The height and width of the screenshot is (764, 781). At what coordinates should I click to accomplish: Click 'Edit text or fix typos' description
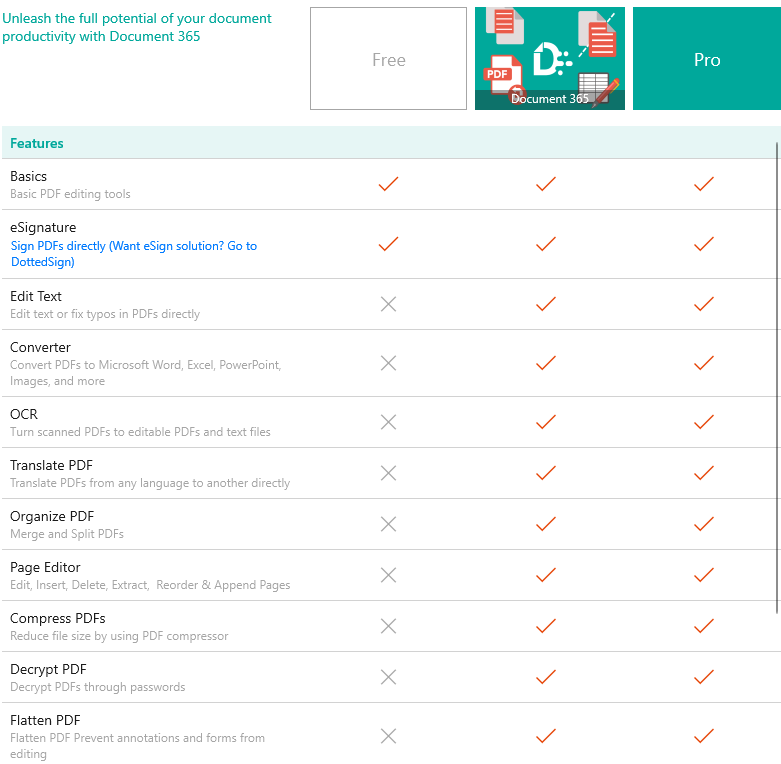point(105,314)
